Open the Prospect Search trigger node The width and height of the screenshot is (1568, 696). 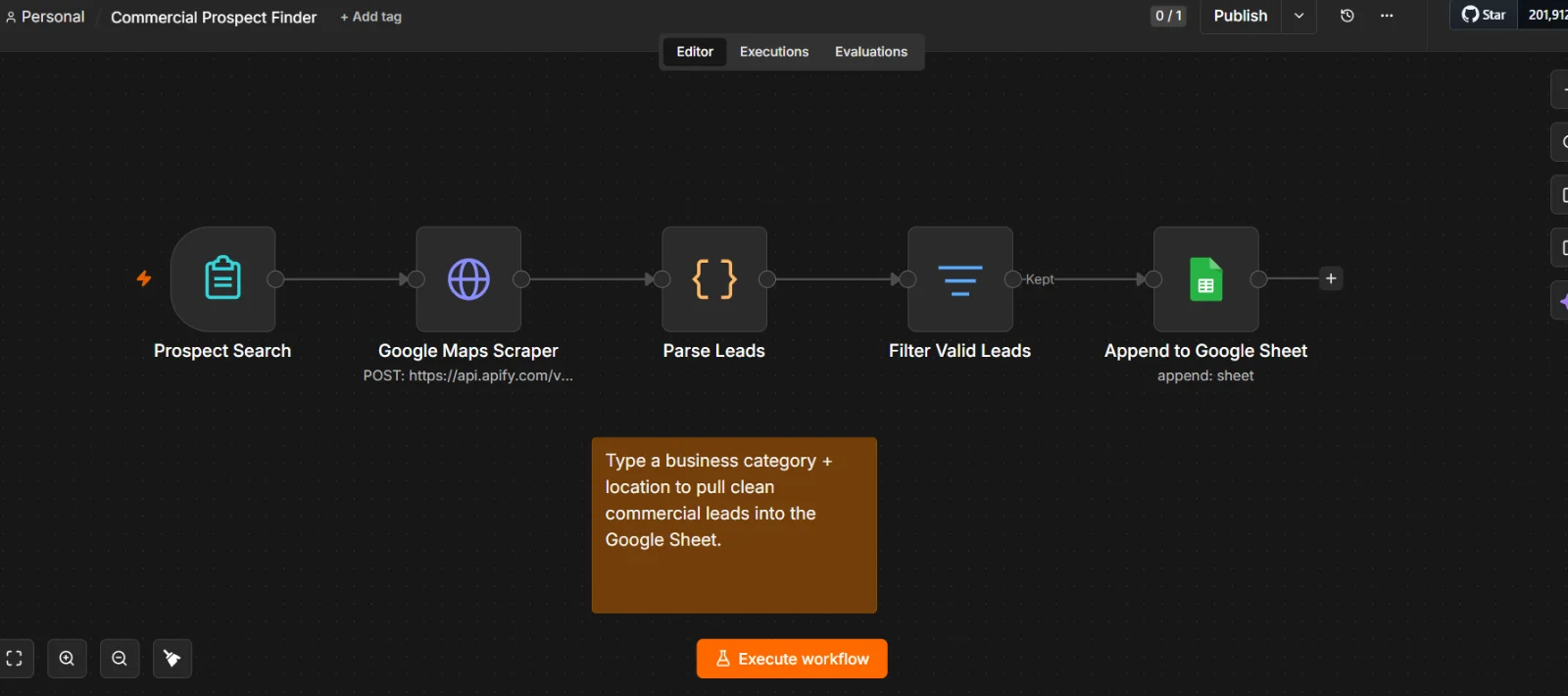pos(222,279)
